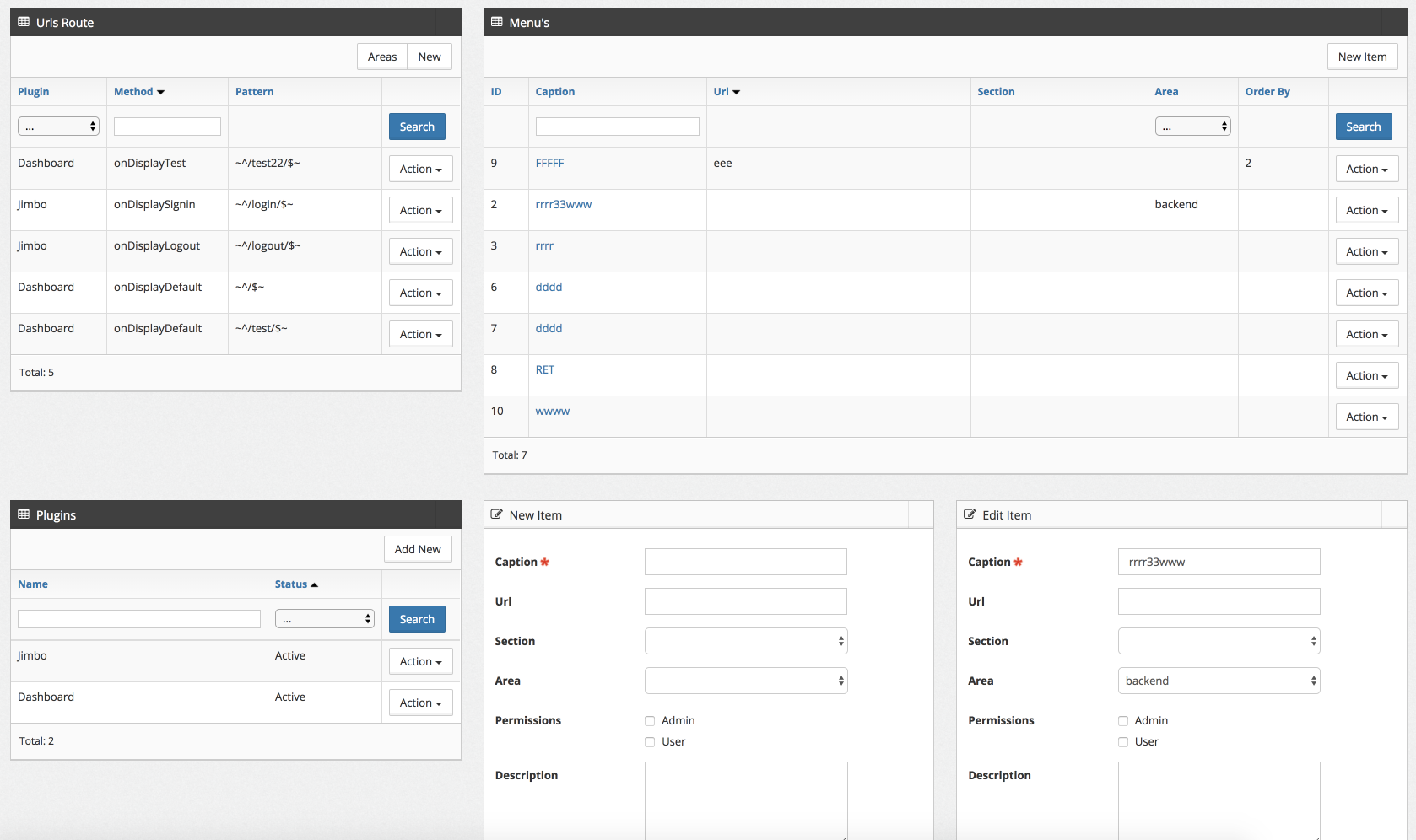
Task: Open the Section dropdown in New Item form
Action: [x=745, y=641]
